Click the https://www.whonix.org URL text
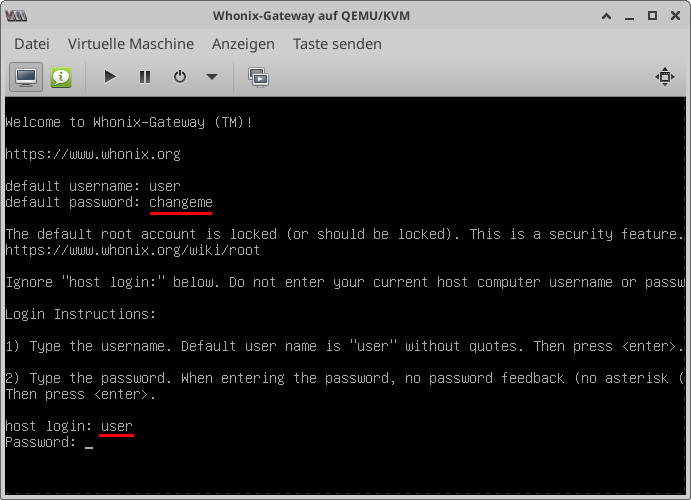Screen dimensions: 691x500 [93, 154]
